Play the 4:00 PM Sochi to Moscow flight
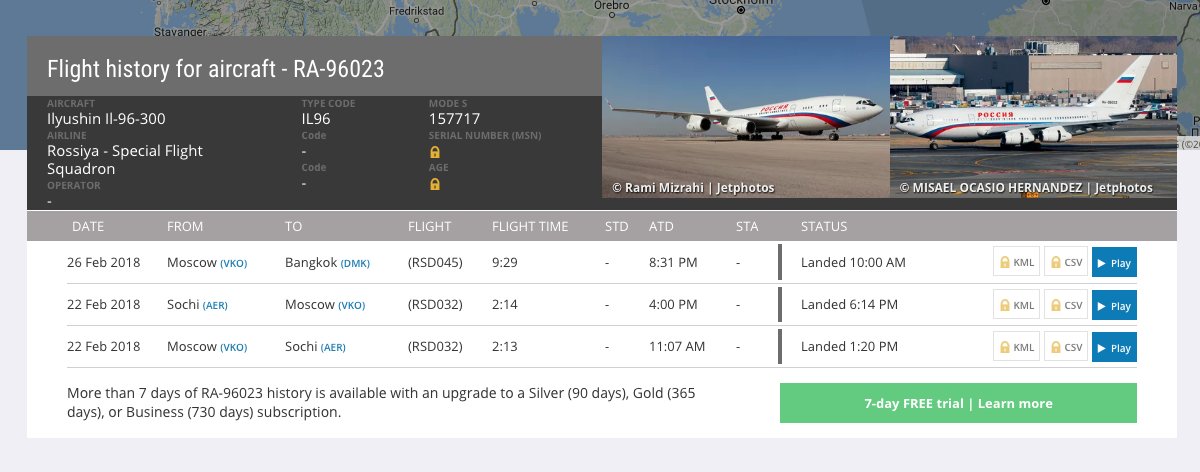The image size is (1200, 472). coord(1114,305)
